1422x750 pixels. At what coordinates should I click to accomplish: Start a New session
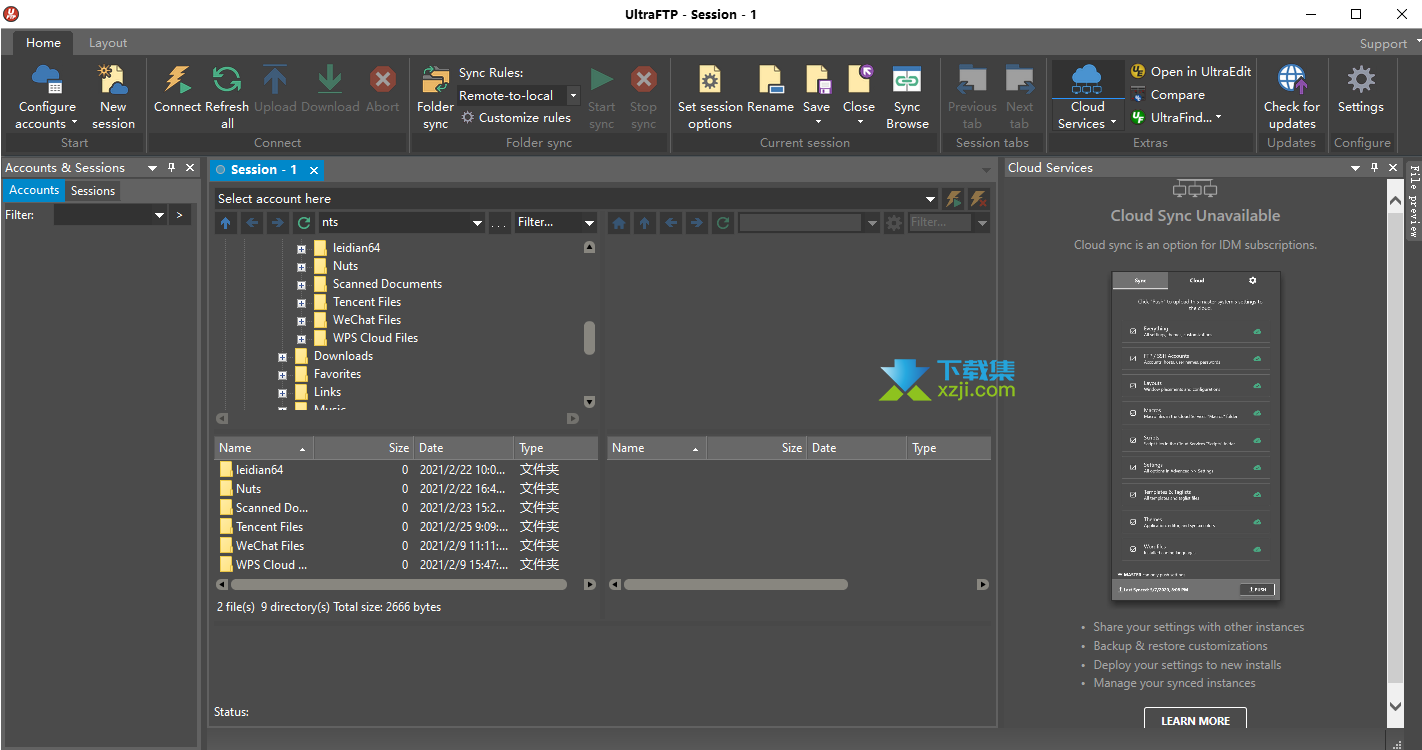pyautogui.click(x=113, y=97)
